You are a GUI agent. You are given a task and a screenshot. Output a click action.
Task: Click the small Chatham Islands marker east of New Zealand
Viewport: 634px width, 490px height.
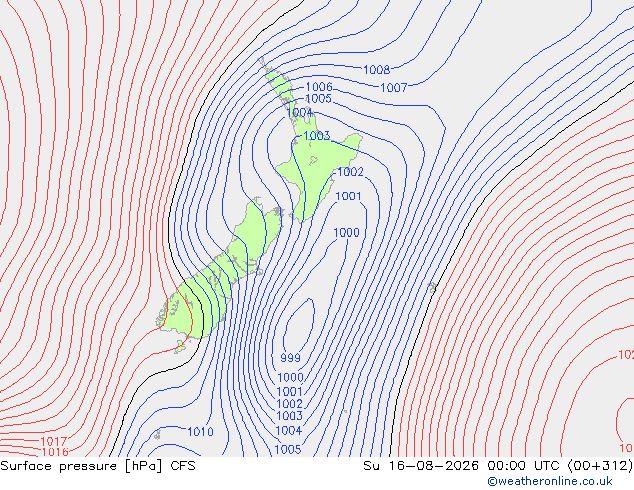pos(433,287)
